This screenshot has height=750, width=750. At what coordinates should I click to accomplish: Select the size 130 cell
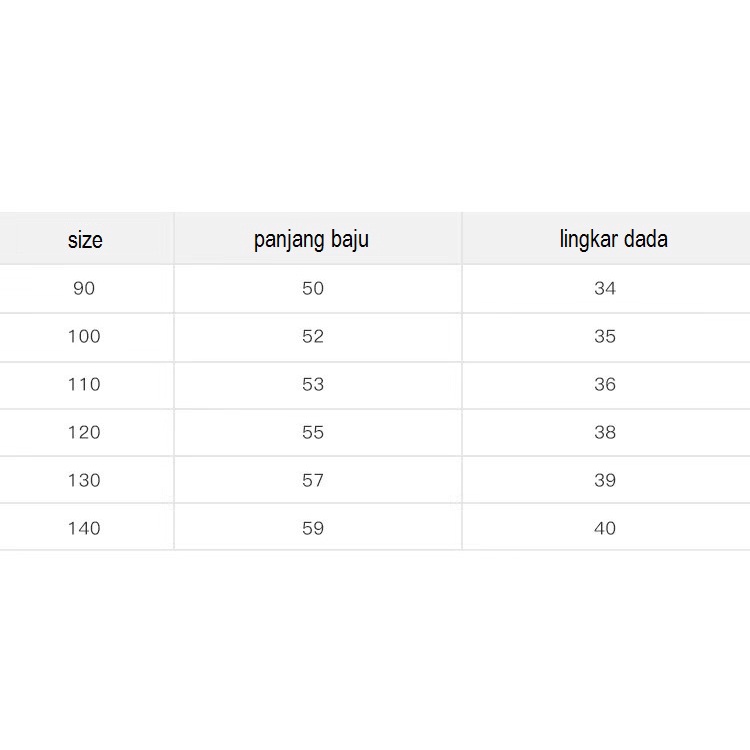tap(84, 480)
